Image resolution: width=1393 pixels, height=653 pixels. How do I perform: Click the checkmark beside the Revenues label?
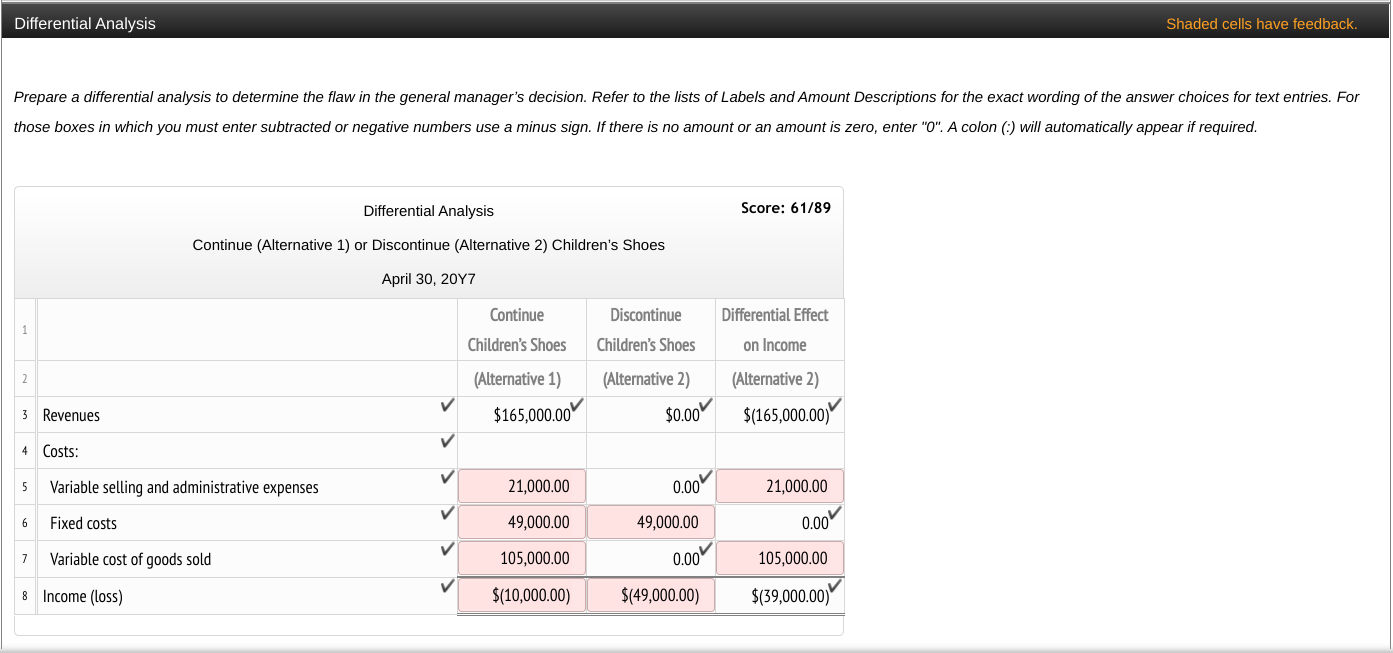[447, 406]
